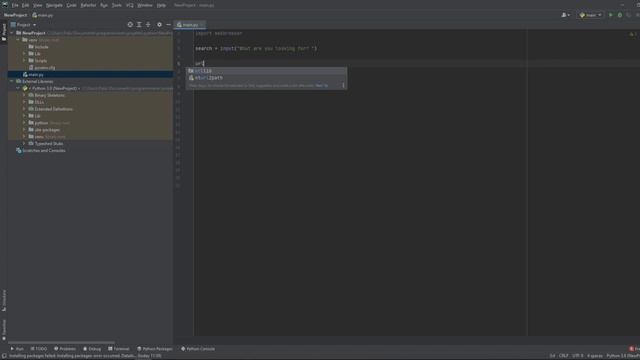640x360 pixels.
Task: Click the NewProject breadcrumb
Action: coord(16,15)
